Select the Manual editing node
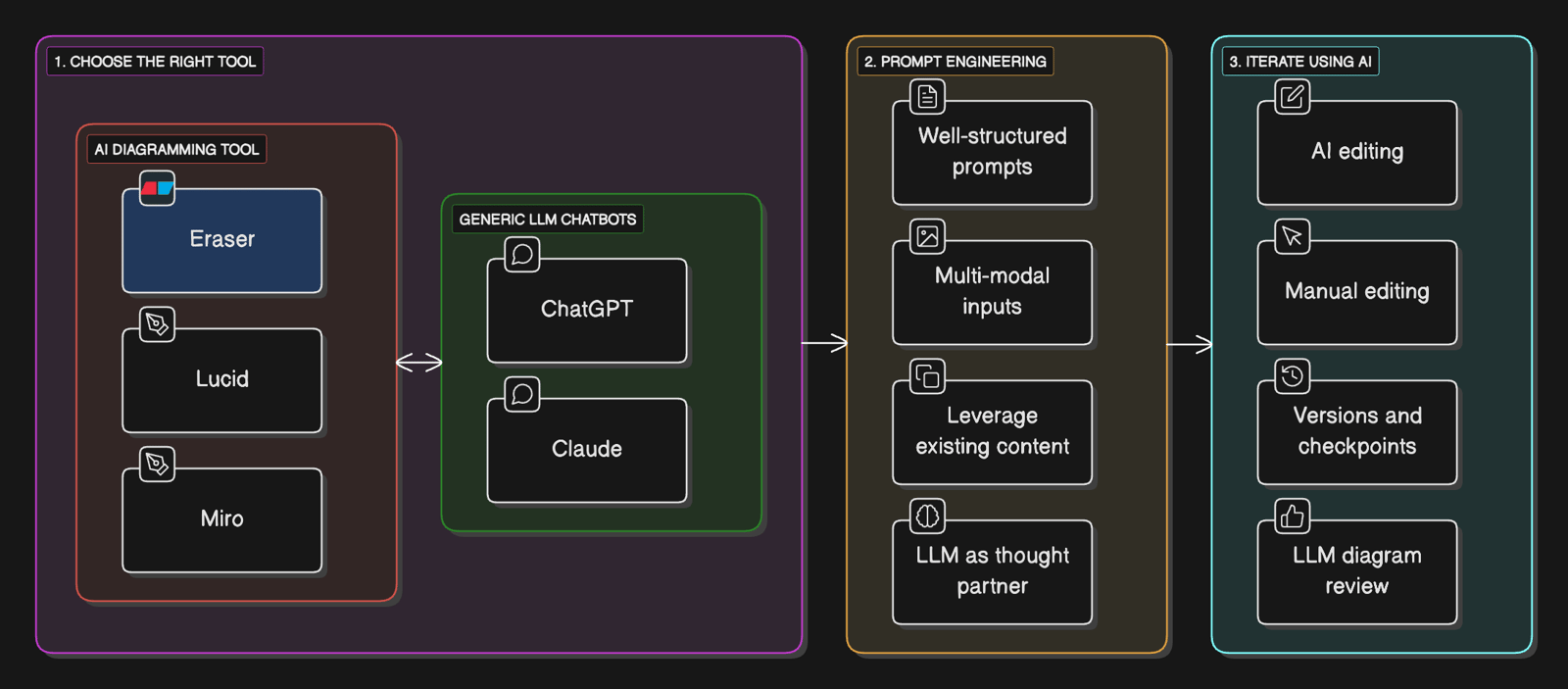1568x689 pixels. tap(1357, 293)
